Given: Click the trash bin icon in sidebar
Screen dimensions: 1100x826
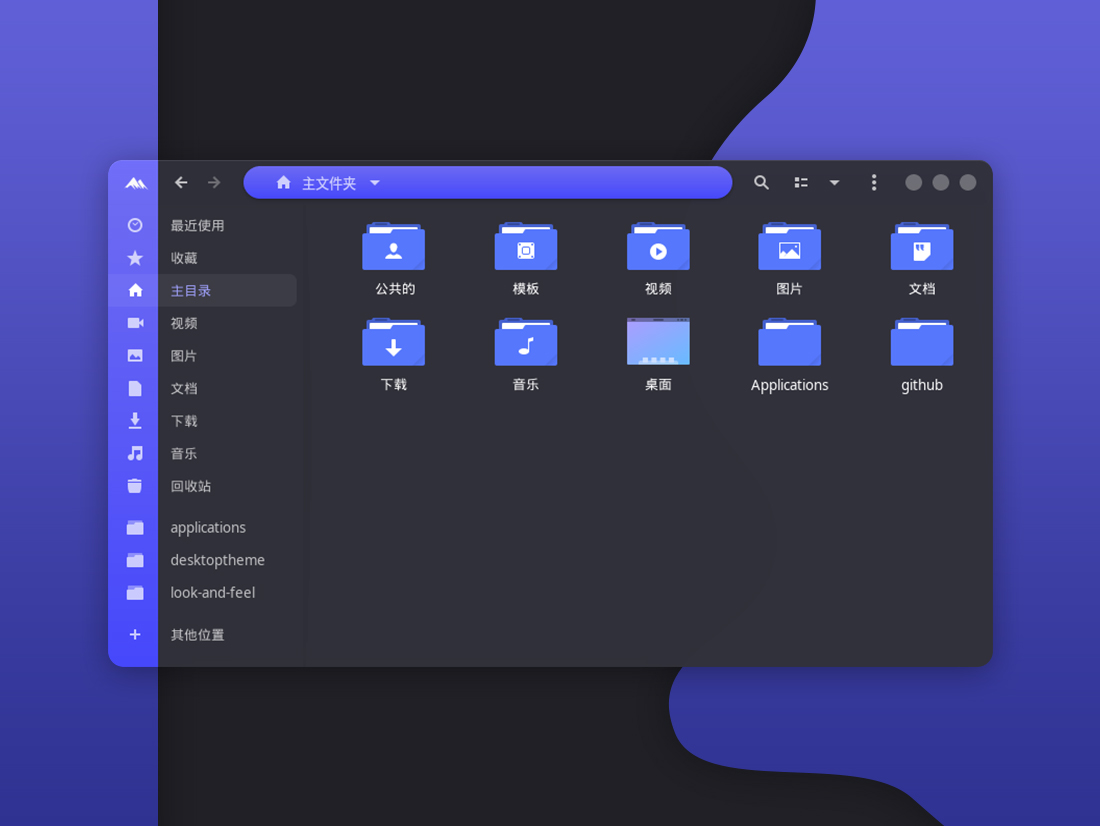Looking at the screenshot, I should click(135, 486).
